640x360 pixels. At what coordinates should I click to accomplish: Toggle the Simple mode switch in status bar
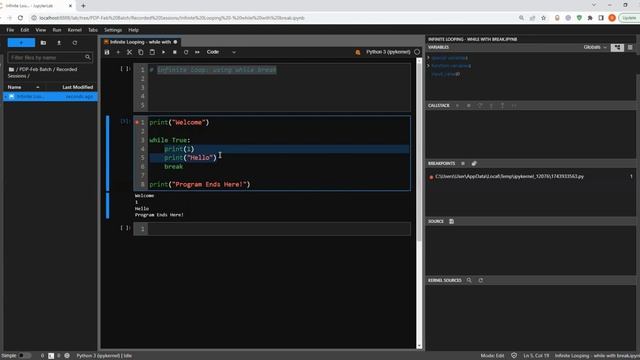(x=24, y=356)
